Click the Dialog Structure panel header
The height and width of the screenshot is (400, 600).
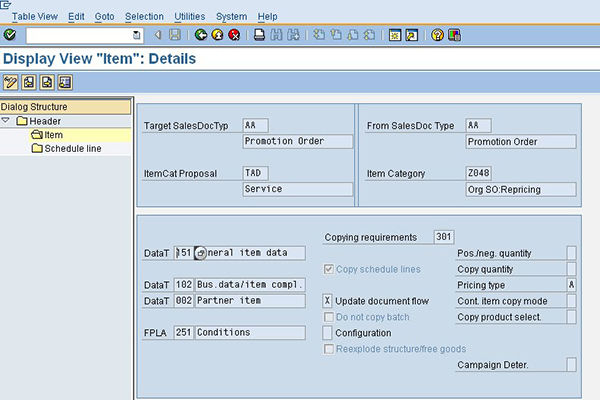(65, 106)
